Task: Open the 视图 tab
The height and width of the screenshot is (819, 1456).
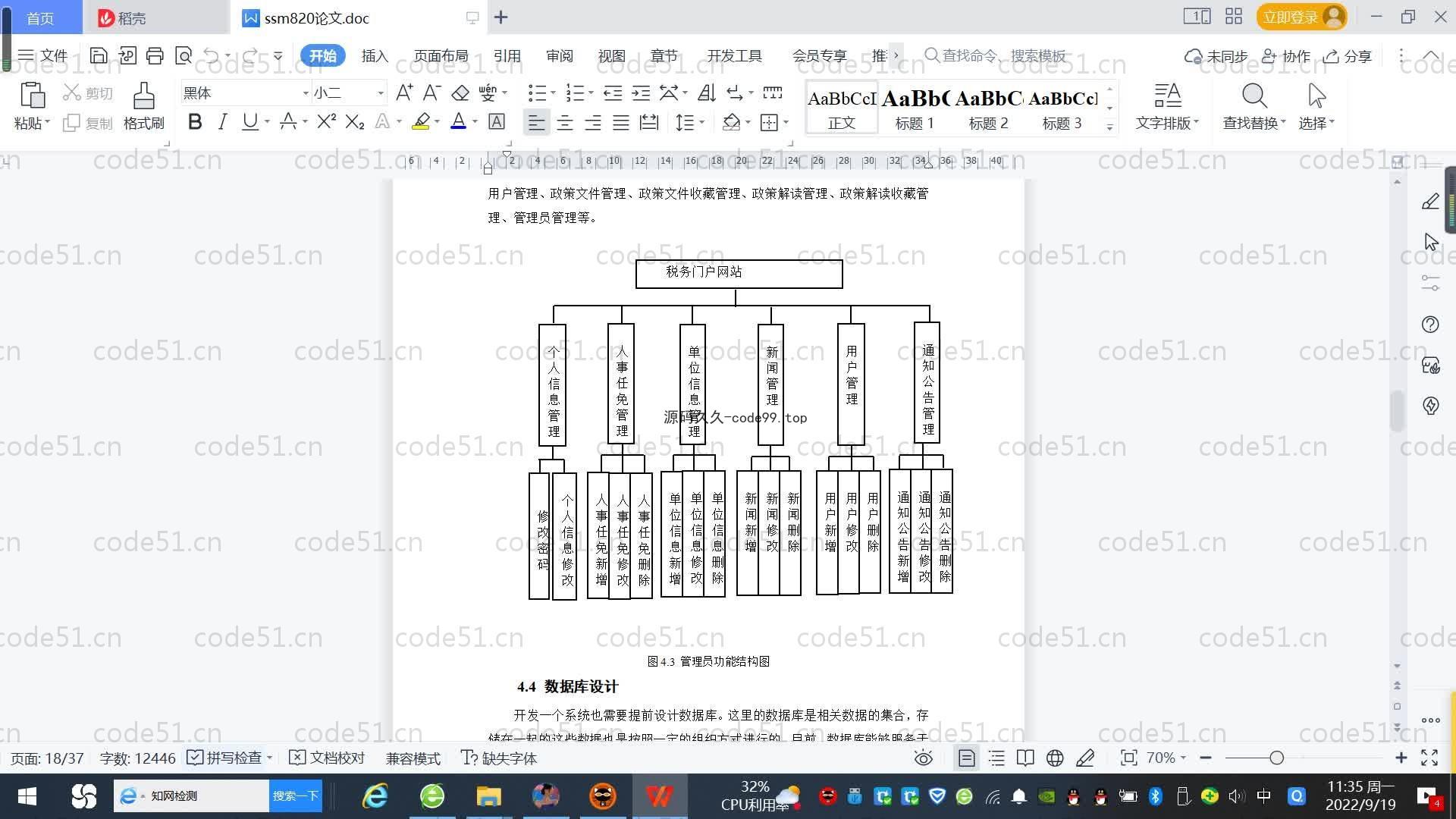Action: [611, 56]
